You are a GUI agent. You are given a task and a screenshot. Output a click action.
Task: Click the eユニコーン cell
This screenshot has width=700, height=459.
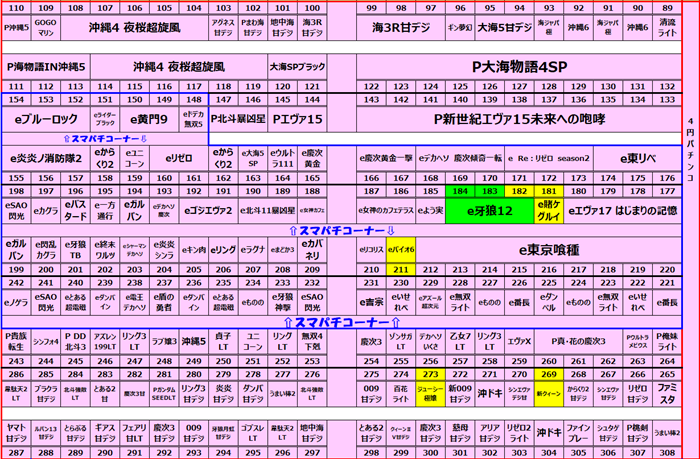point(134,159)
